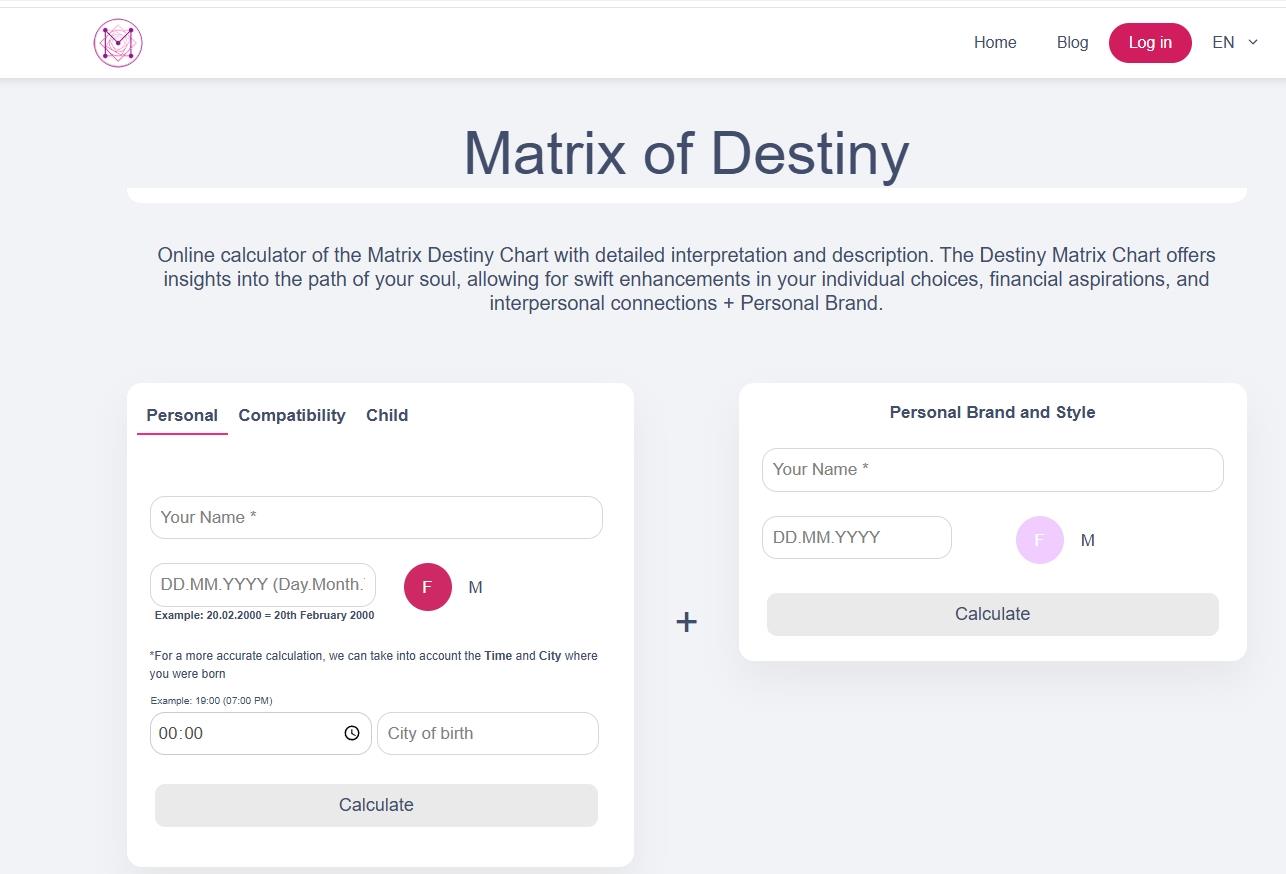The image size is (1286, 874).
Task: Navigate to Home from the top menu
Action: pyautogui.click(x=994, y=42)
